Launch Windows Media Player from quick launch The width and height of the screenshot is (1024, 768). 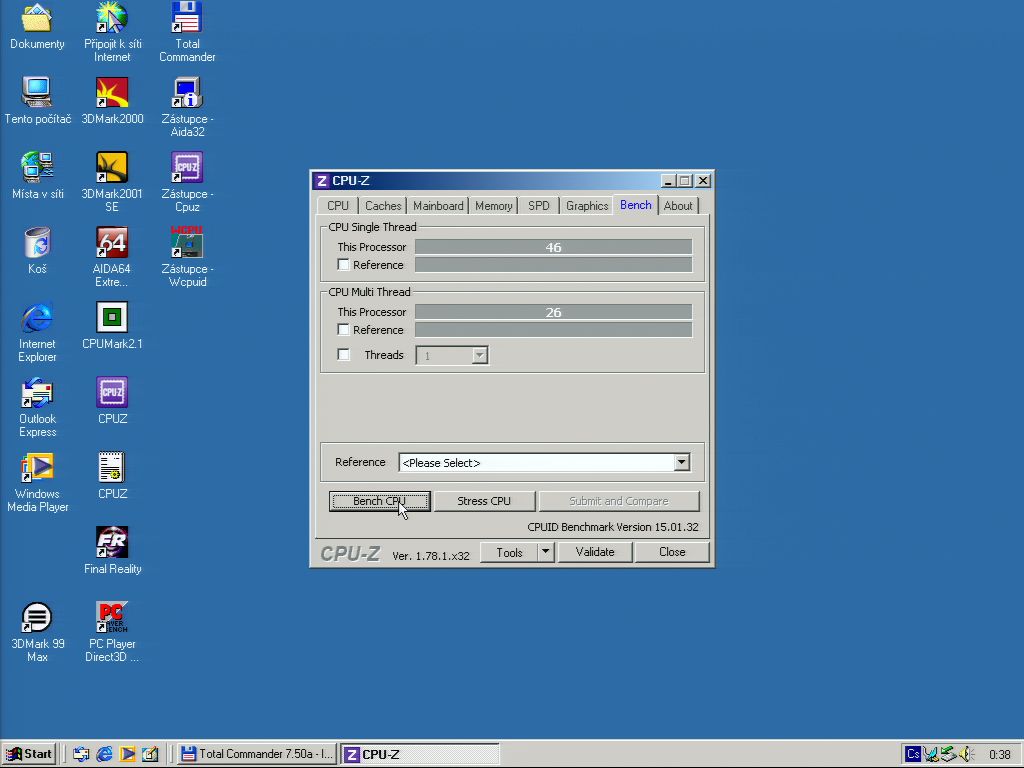(x=127, y=754)
